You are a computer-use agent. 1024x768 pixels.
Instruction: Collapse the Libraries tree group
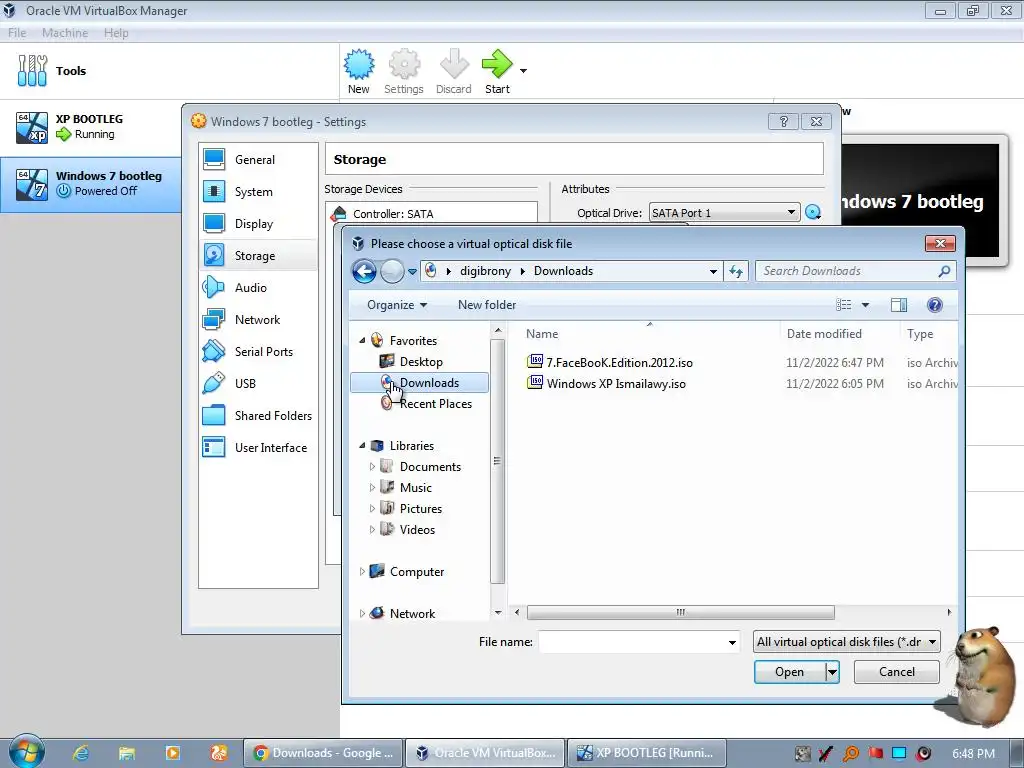[362, 445]
